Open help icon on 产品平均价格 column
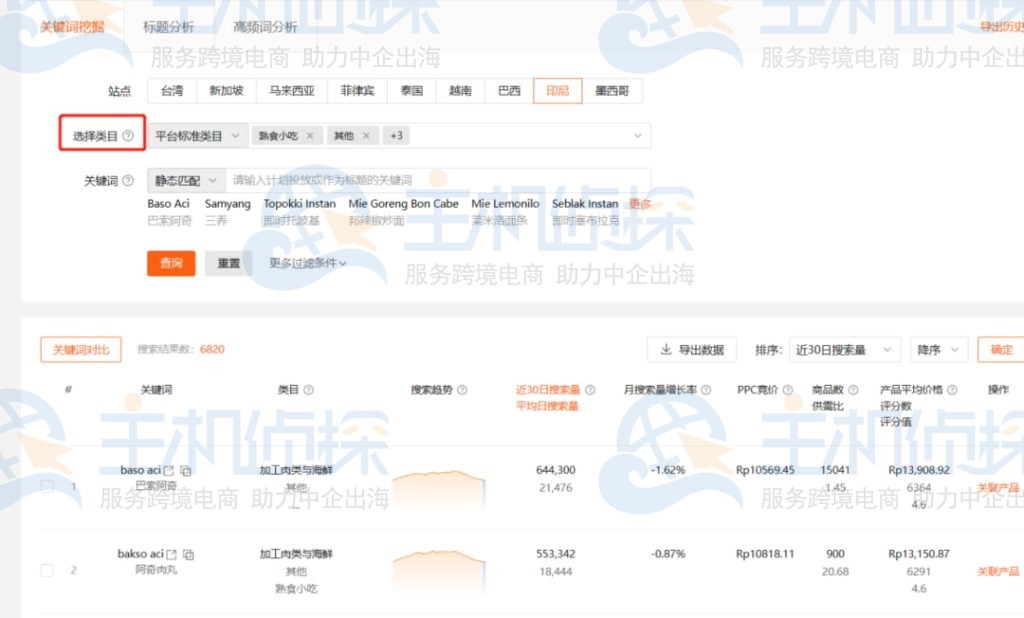The width and height of the screenshot is (1024, 618). tap(951, 388)
